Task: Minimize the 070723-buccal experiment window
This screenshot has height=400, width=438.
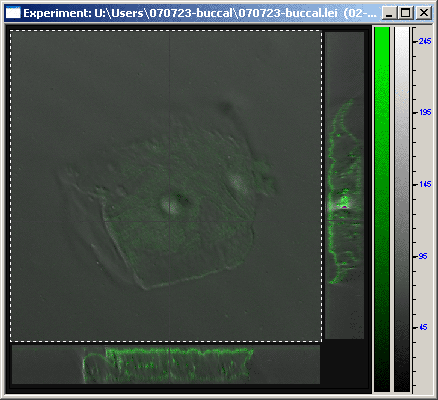Action: [x=389, y=13]
